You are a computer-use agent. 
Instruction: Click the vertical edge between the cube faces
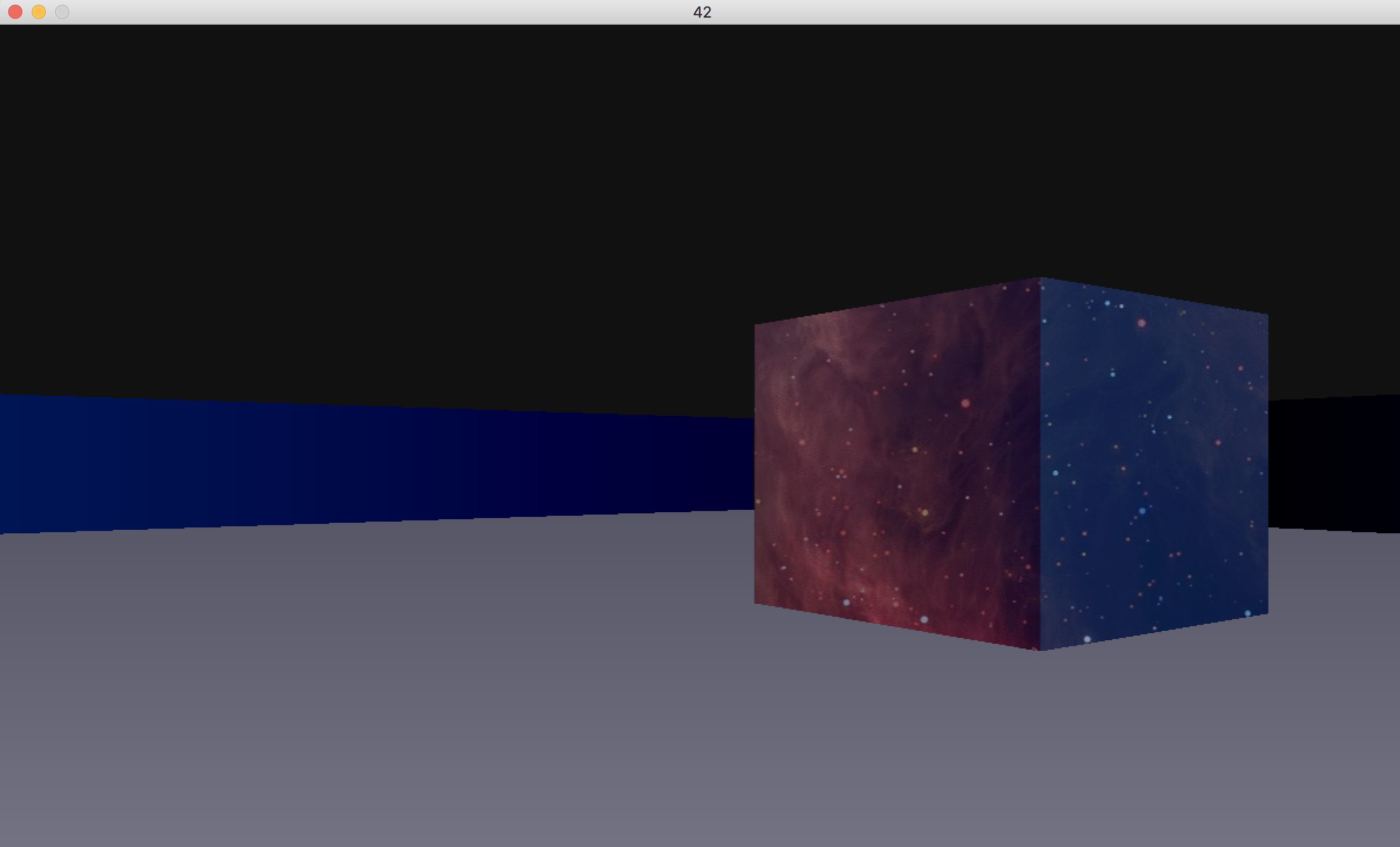coord(1040,464)
